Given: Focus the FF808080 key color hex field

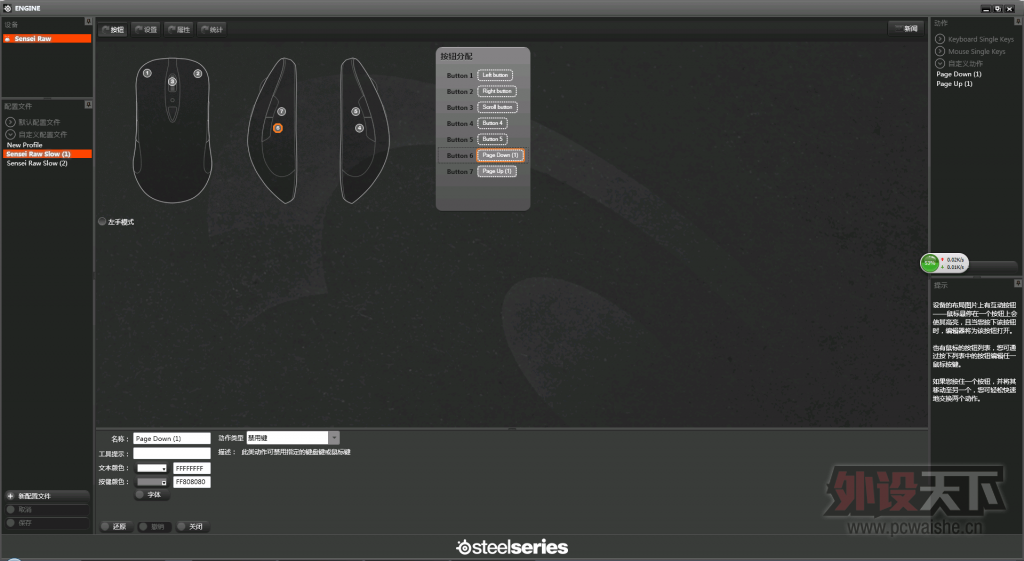Looking at the screenshot, I should (x=191, y=482).
